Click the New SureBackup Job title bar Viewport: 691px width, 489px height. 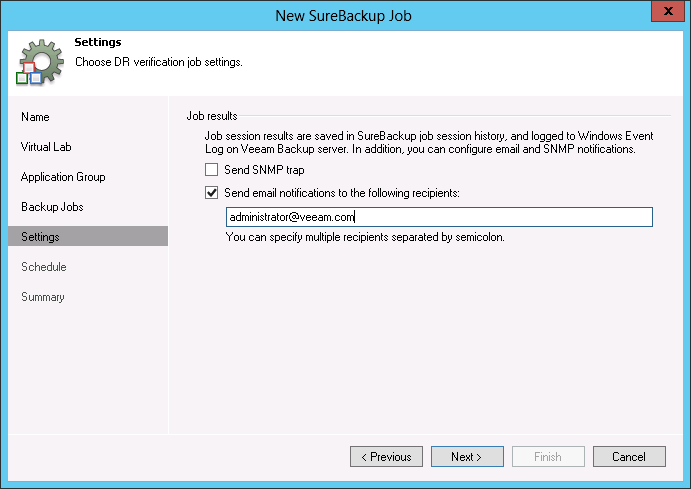[345, 14]
